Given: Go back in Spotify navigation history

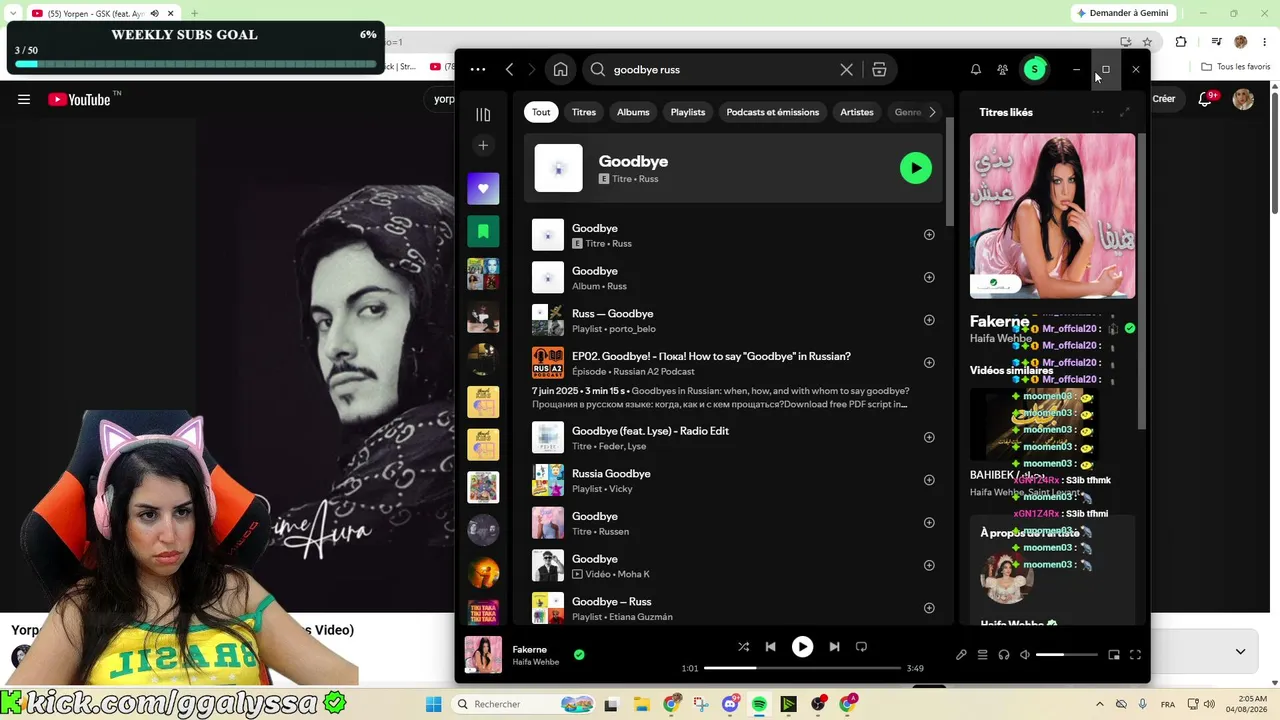Looking at the screenshot, I should (510, 70).
